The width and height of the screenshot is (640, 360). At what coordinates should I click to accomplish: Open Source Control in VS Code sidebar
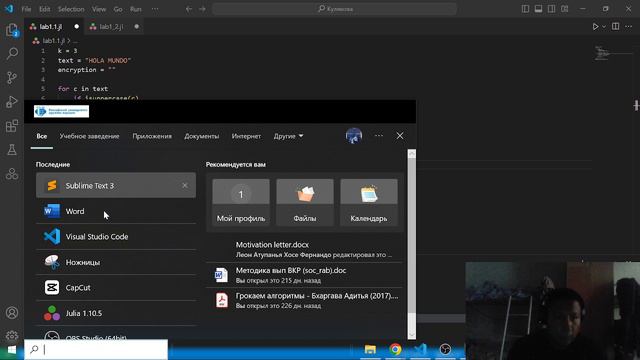coord(12,77)
